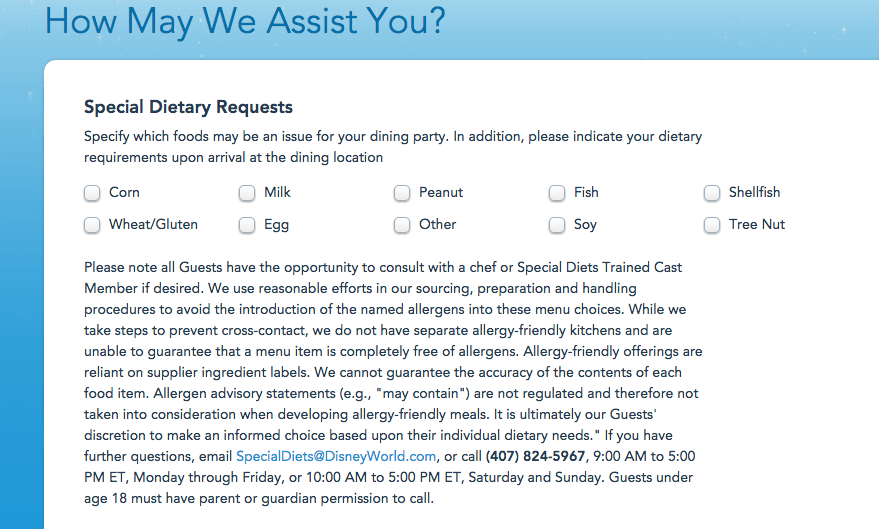Screen dimensions: 879x529
Task: Select the Peanut checkbox
Action: coord(401,193)
